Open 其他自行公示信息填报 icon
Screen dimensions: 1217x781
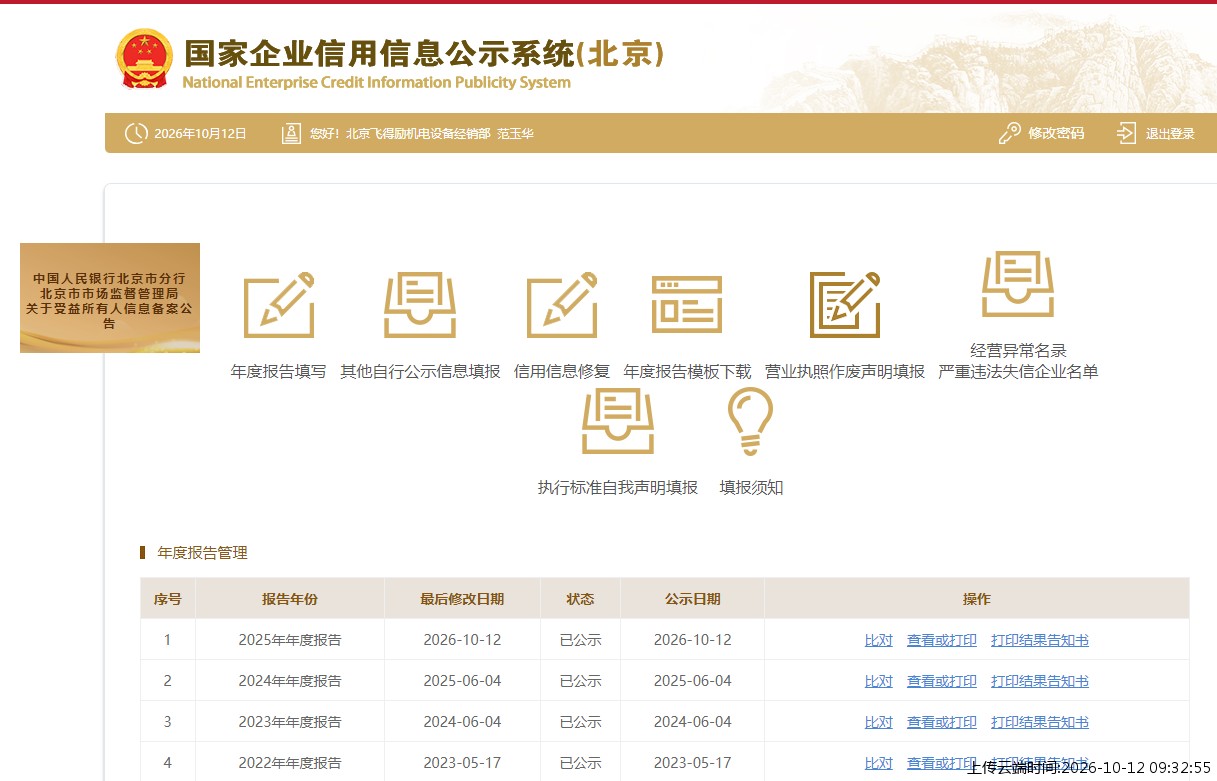[x=420, y=305]
